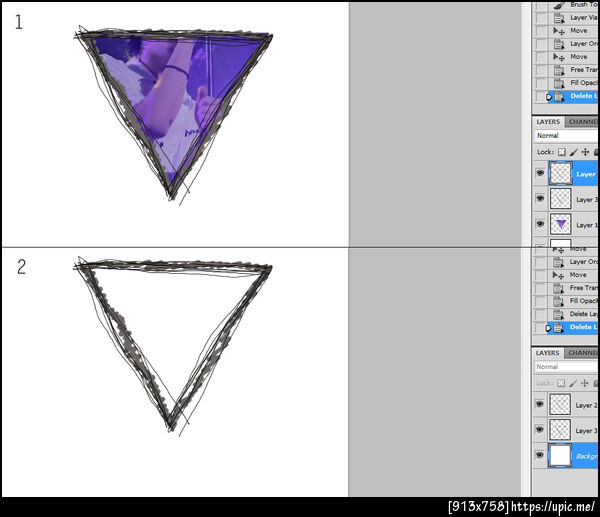
Task: Hide Layer 2 in the bottom Layers panel
Action: point(540,404)
